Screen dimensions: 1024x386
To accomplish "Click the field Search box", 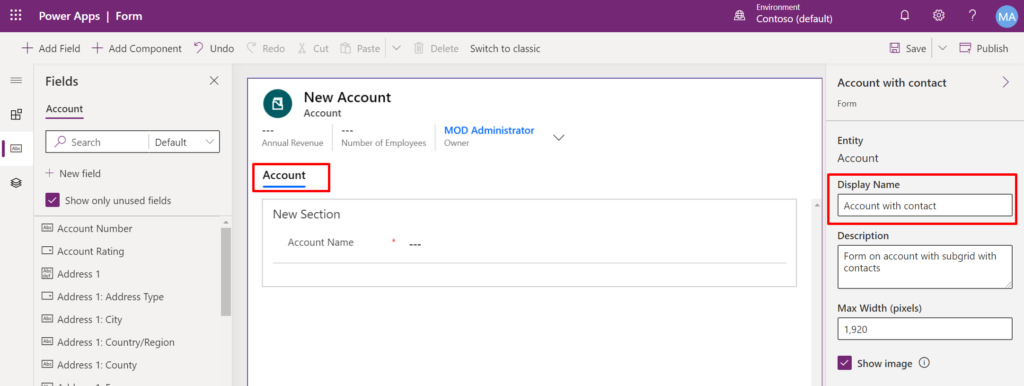I will click(97, 142).
